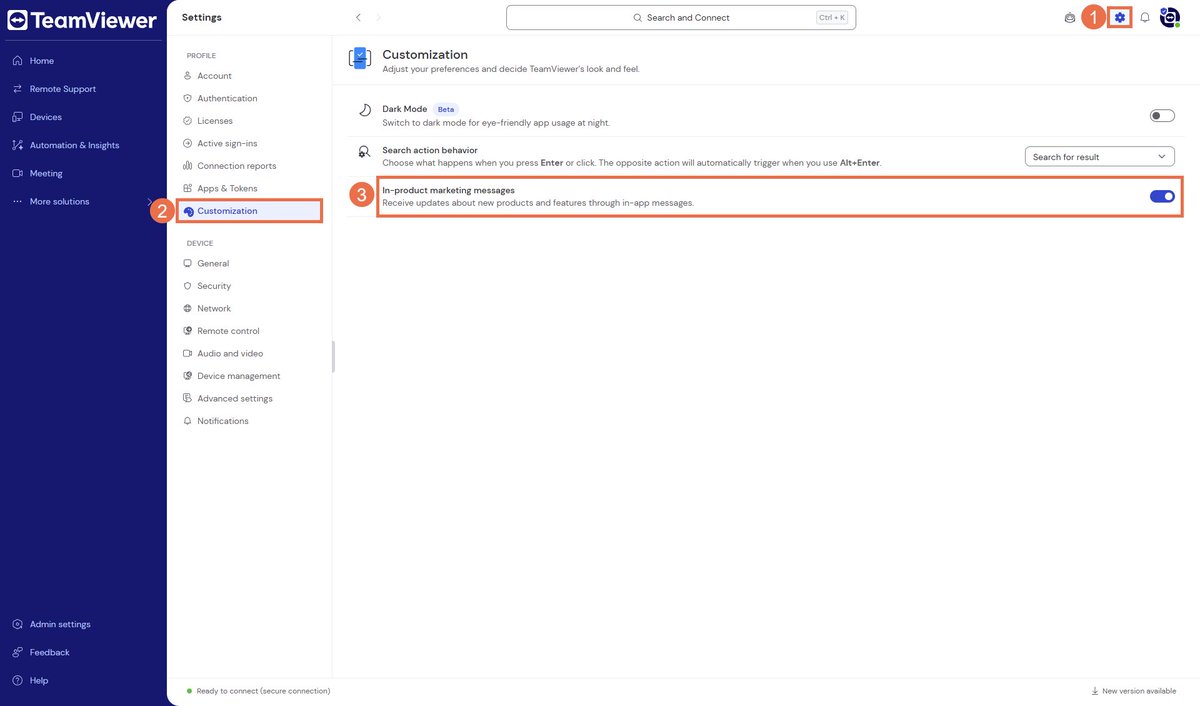
Task: Click the Help question mark icon
Action: 18,680
